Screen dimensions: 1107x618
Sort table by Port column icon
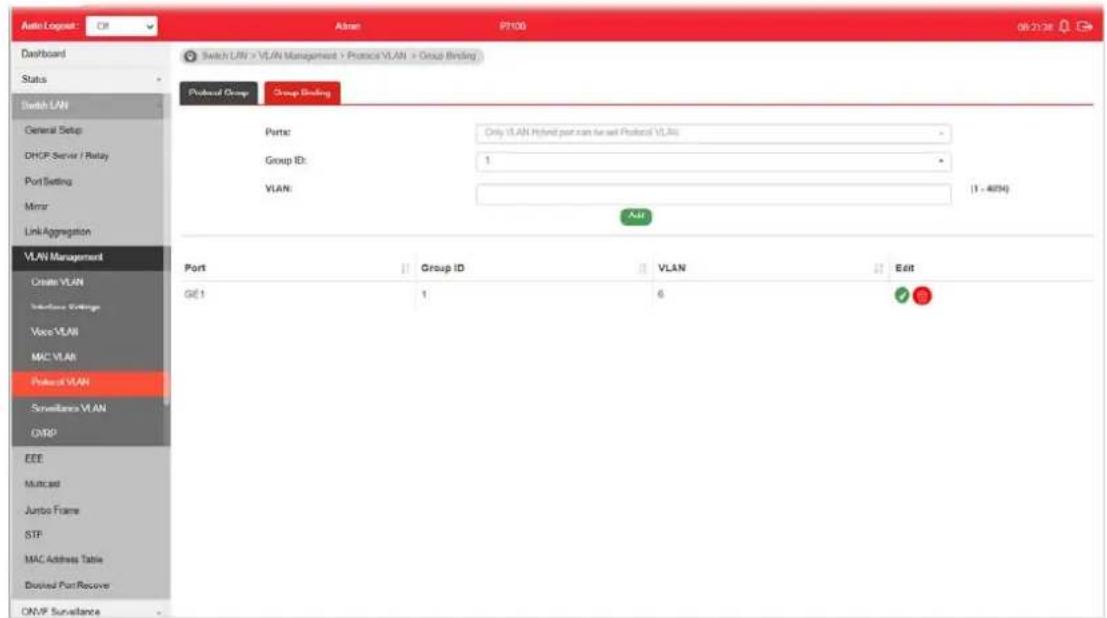405,268
